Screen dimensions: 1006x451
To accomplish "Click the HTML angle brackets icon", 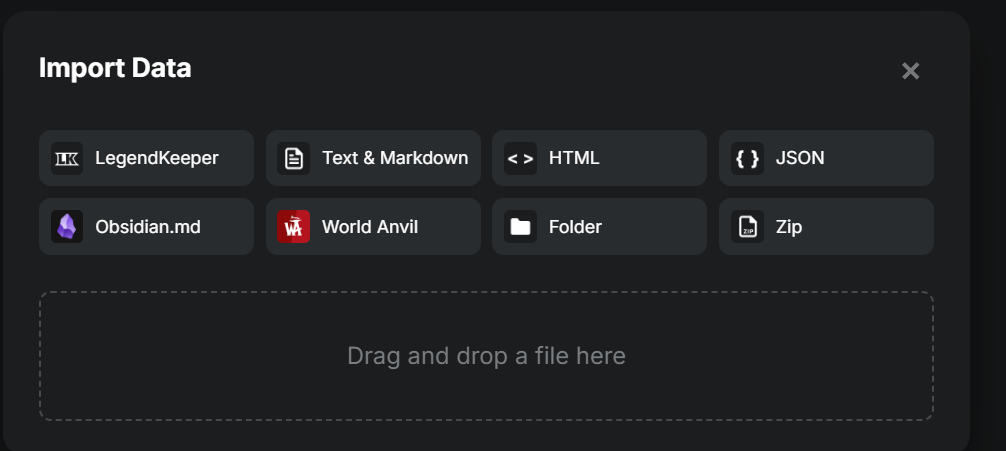I will [x=520, y=158].
